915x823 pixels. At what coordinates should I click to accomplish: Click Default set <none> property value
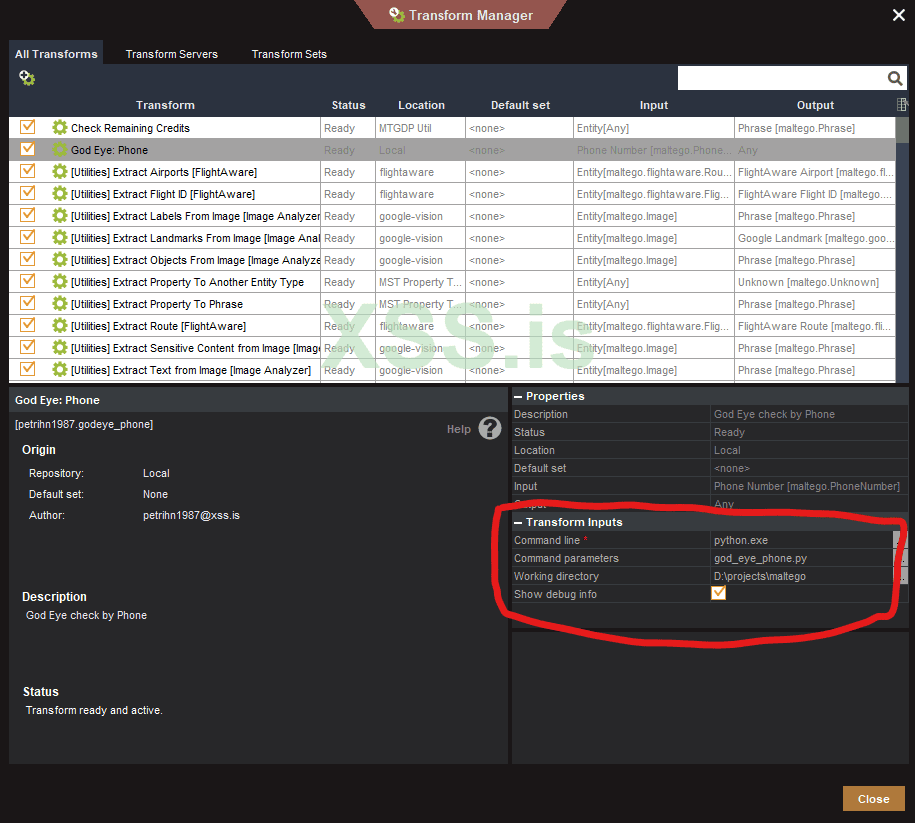pyautogui.click(x=809, y=468)
